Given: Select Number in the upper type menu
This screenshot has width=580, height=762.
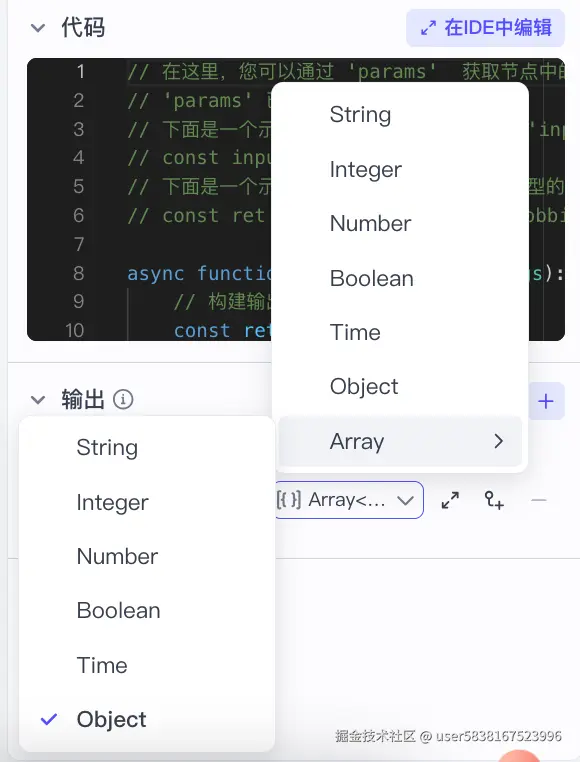Looking at the screenshot, I should pos(400,224).
